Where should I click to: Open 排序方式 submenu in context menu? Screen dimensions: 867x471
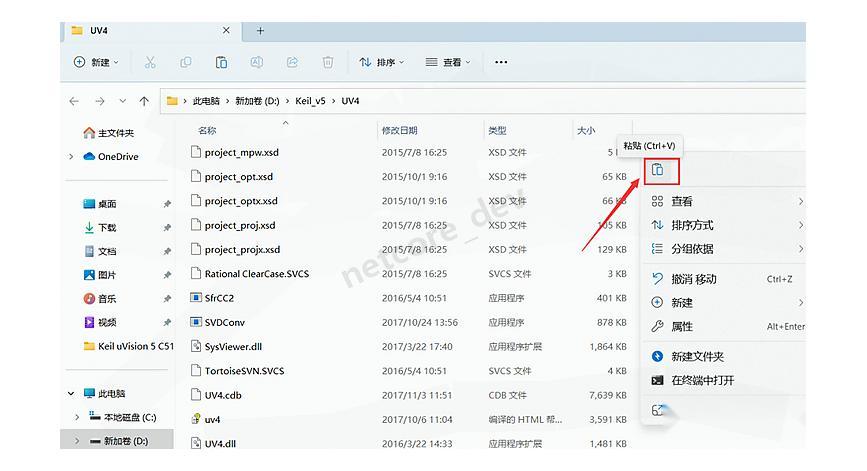[x=727, y=226]
